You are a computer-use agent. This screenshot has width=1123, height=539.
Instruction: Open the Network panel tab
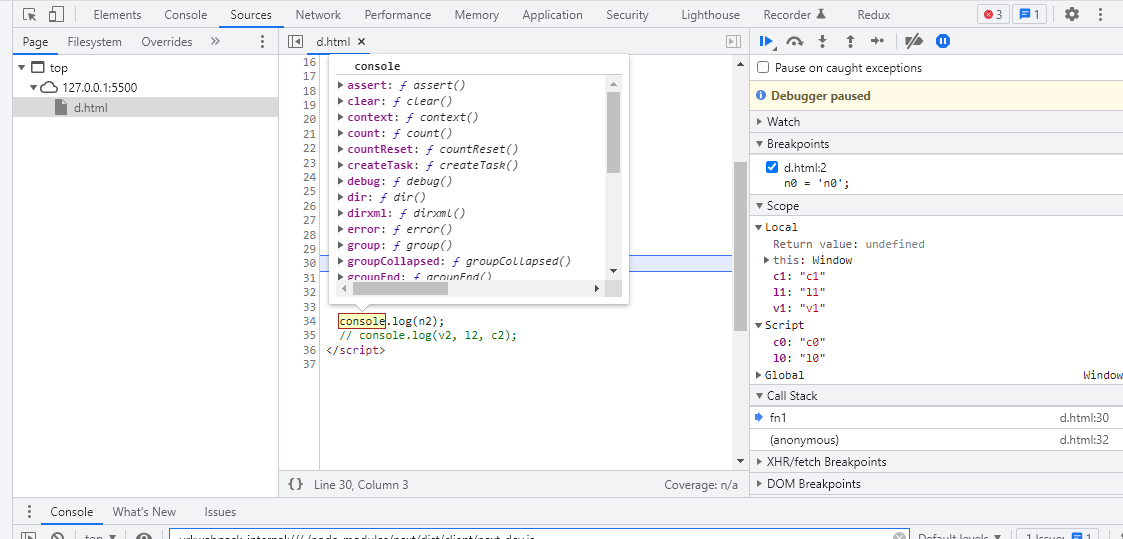pyautogui.click(x=318, y=14)
